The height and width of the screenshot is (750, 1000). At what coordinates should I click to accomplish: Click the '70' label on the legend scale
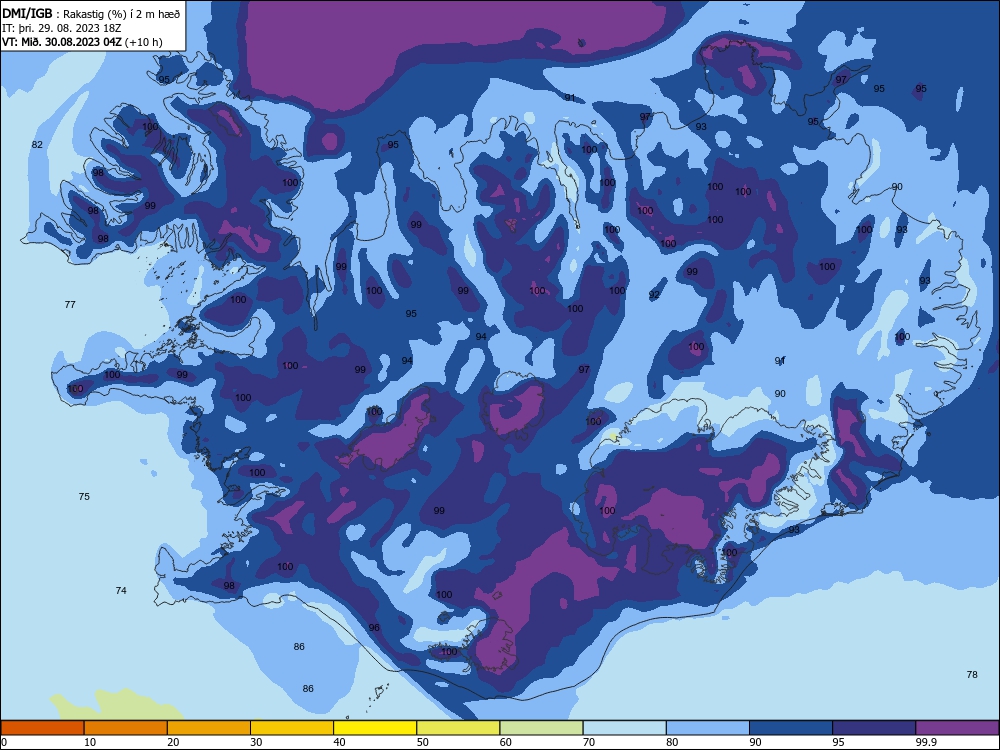coord(589,742)
